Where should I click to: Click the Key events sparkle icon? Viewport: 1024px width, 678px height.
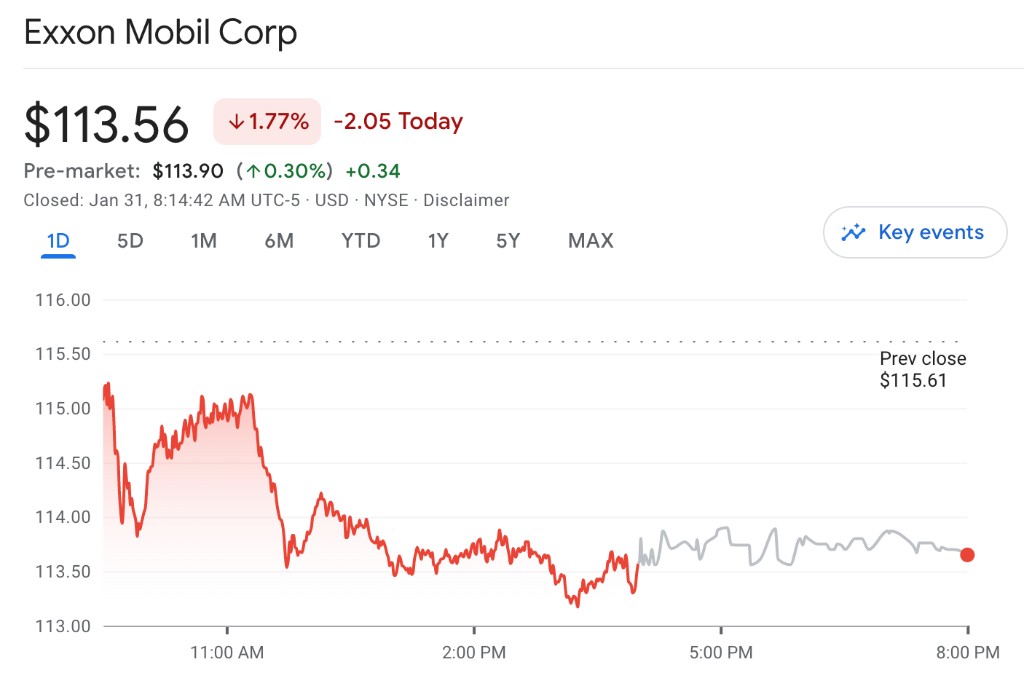pyautogui.click(x=853, y=233)
